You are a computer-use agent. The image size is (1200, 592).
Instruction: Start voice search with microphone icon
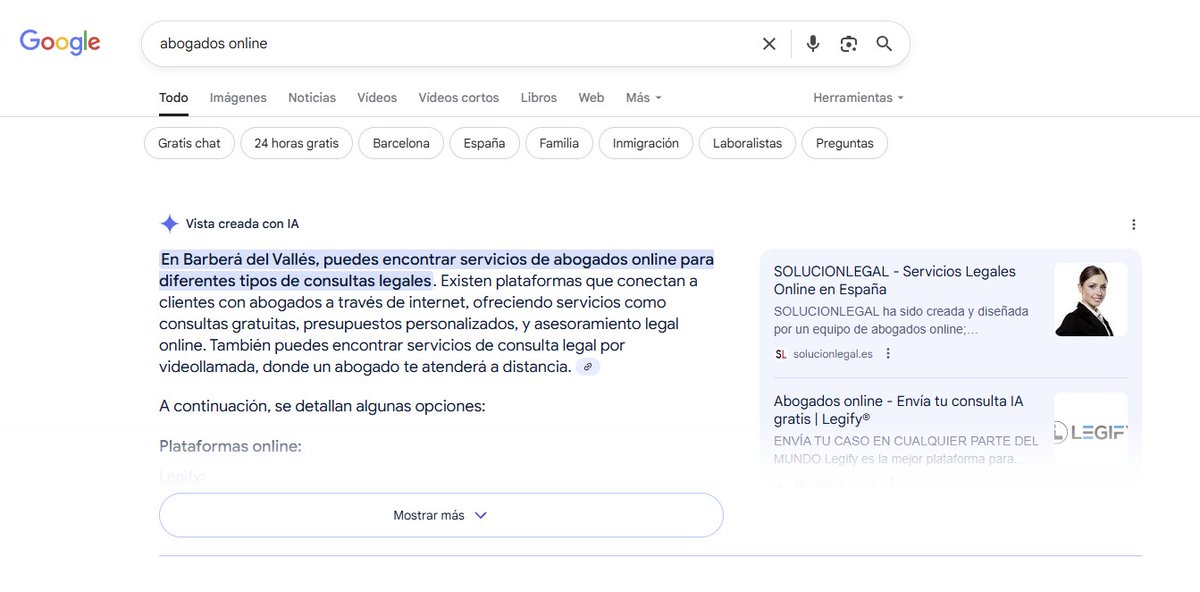(813, 44)
